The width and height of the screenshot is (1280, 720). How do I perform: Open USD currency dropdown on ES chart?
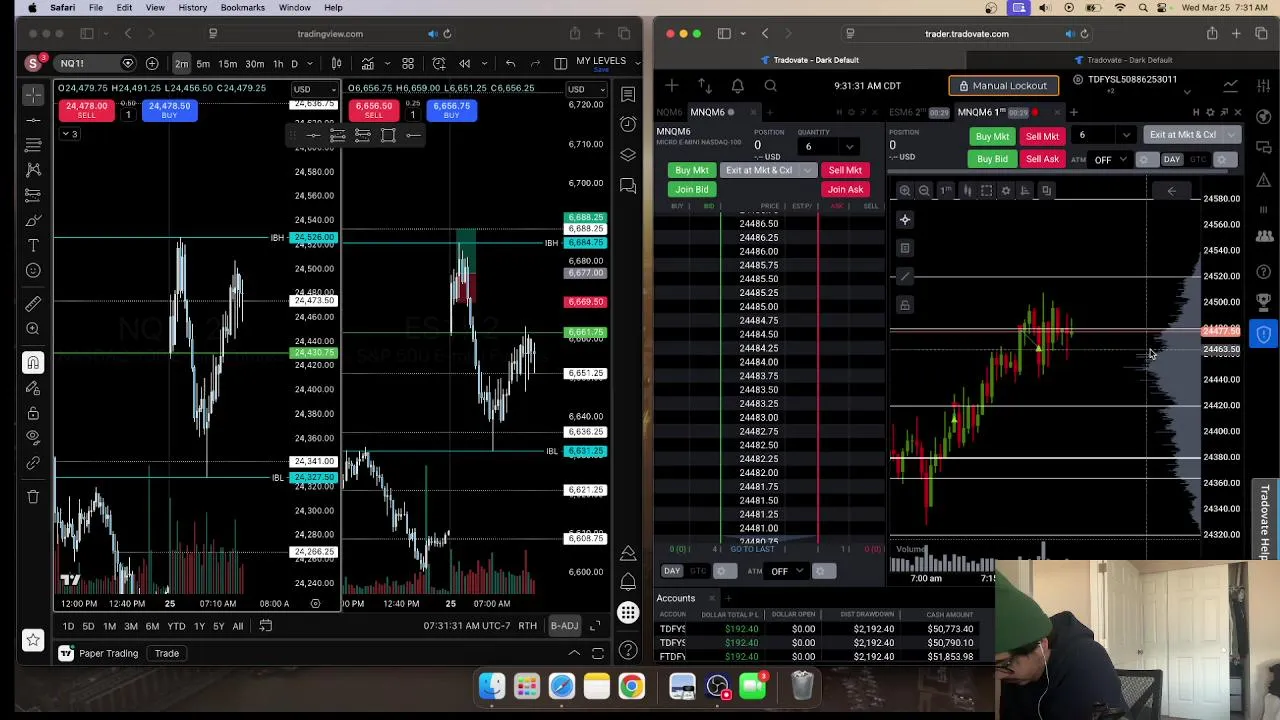(x=587, y=90)
